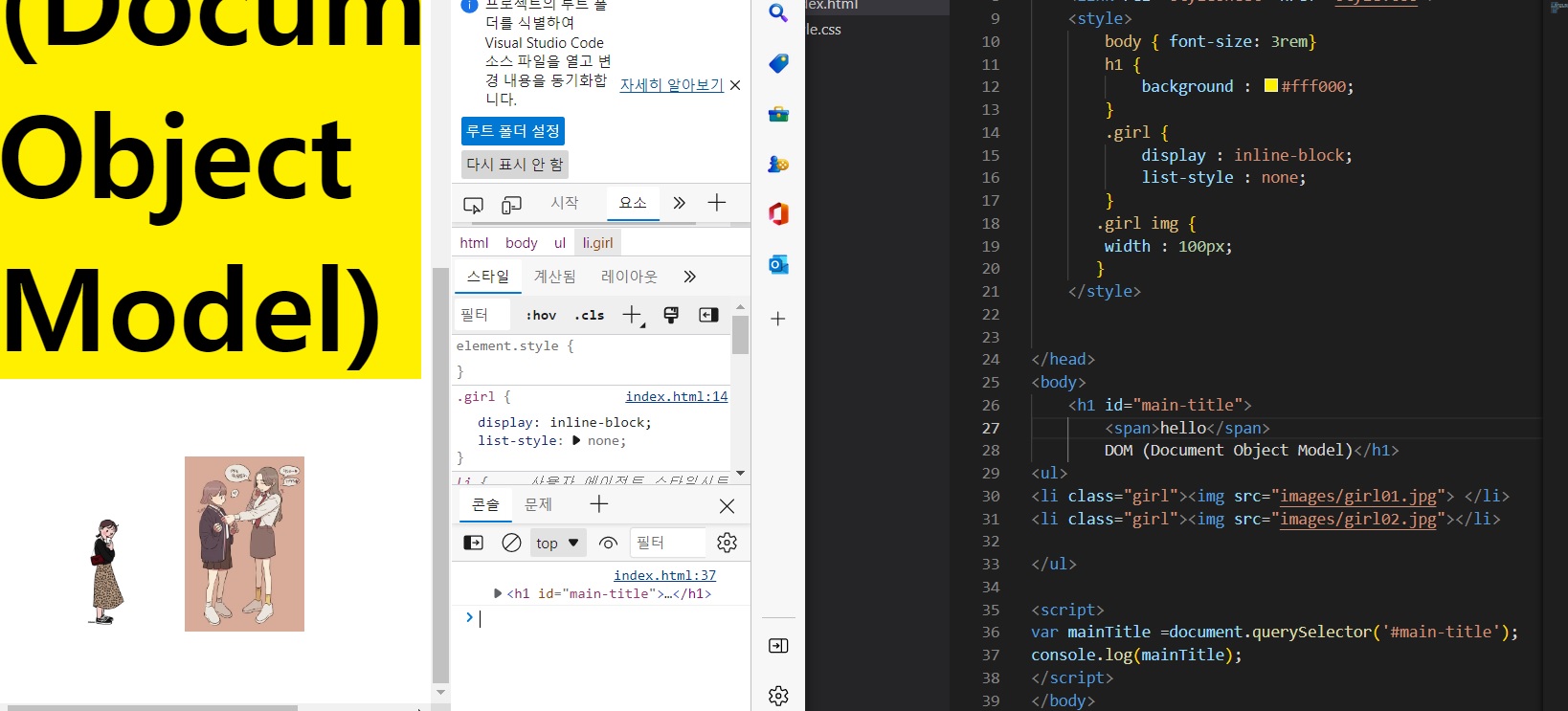This screenshot has height=711, width=1568.
Task: Click the 다시 표시 안 함 button
Action: [515, 165]
